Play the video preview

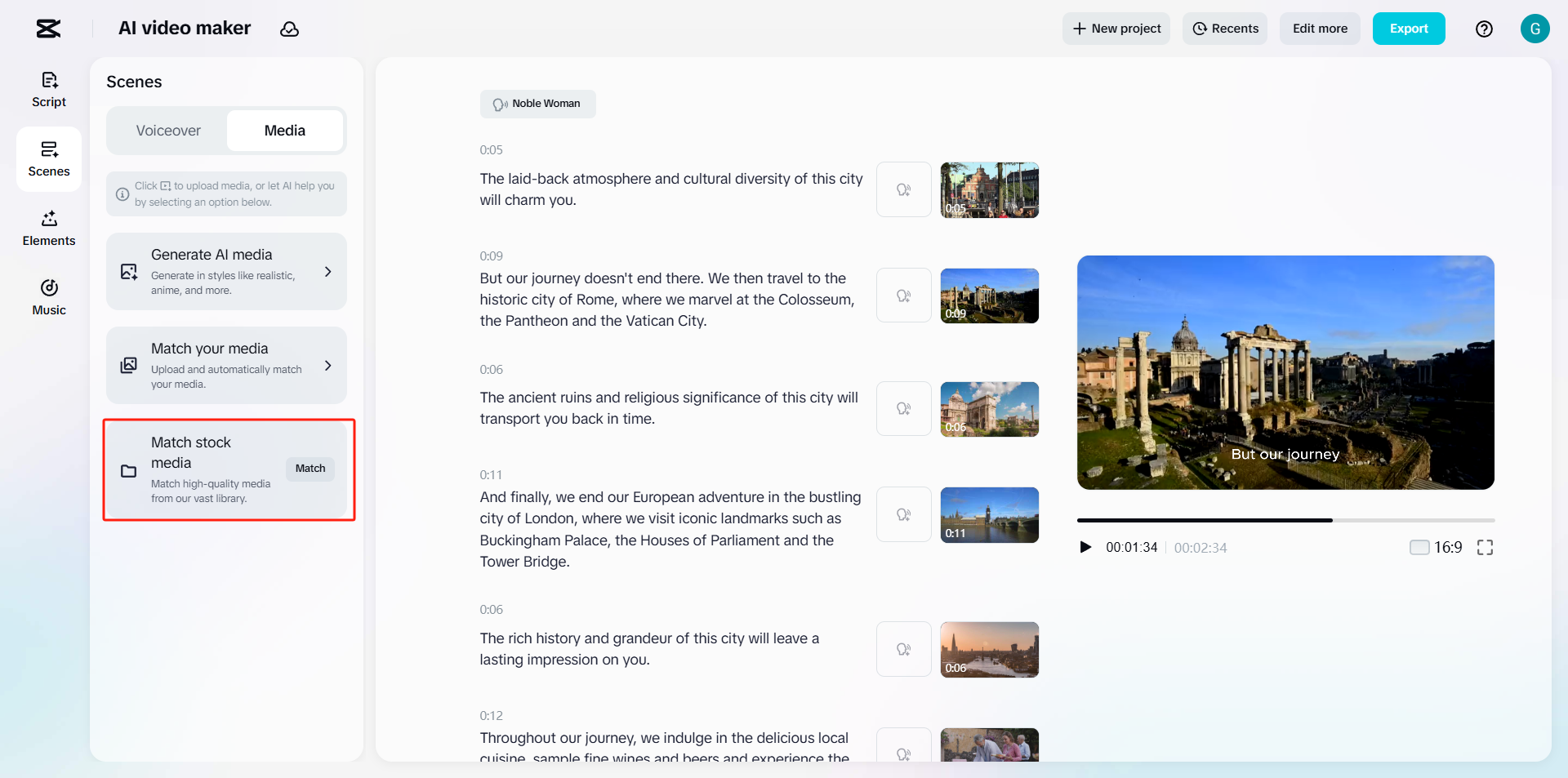coord(1085,547)
